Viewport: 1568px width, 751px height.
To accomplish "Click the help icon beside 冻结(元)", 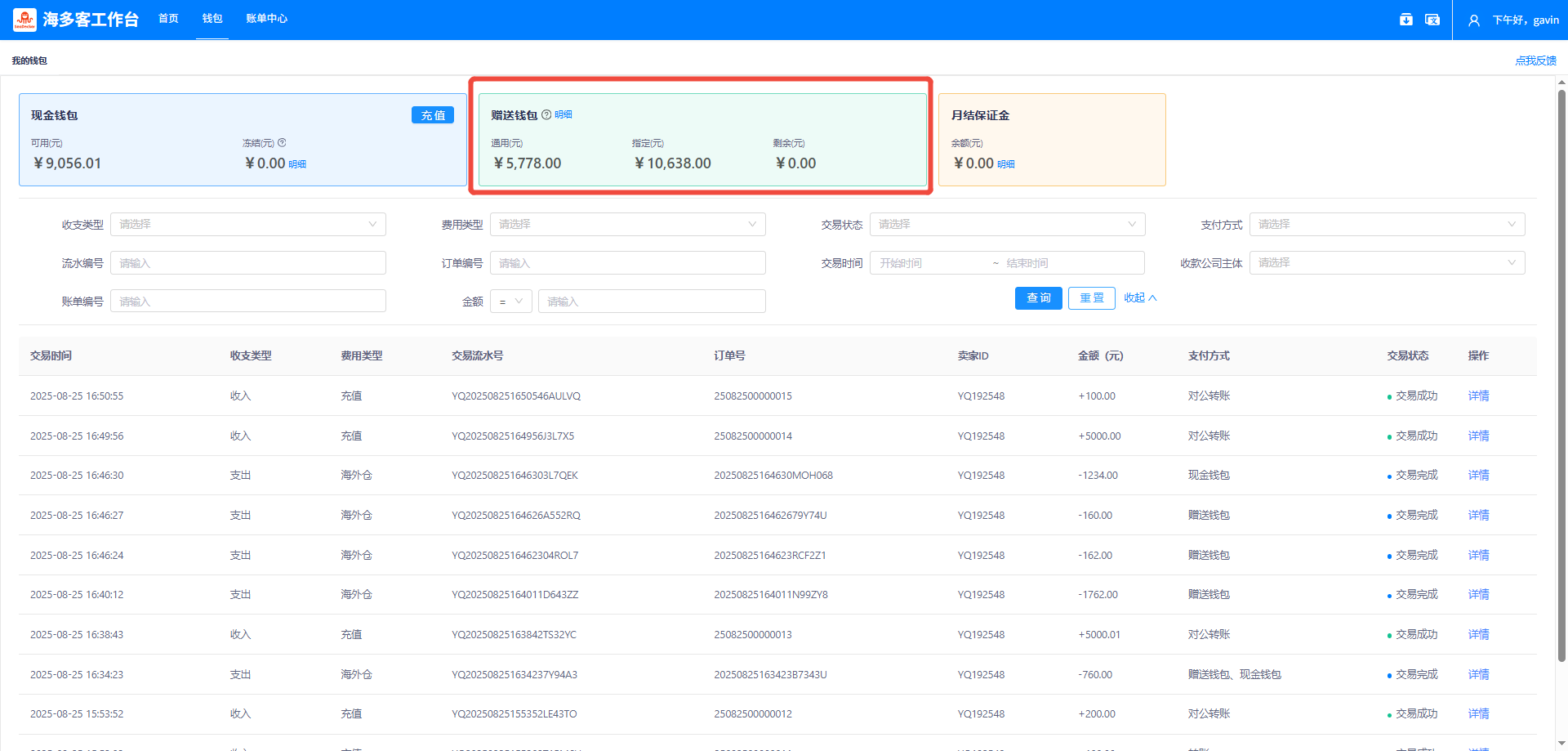I will coord(282,143).
